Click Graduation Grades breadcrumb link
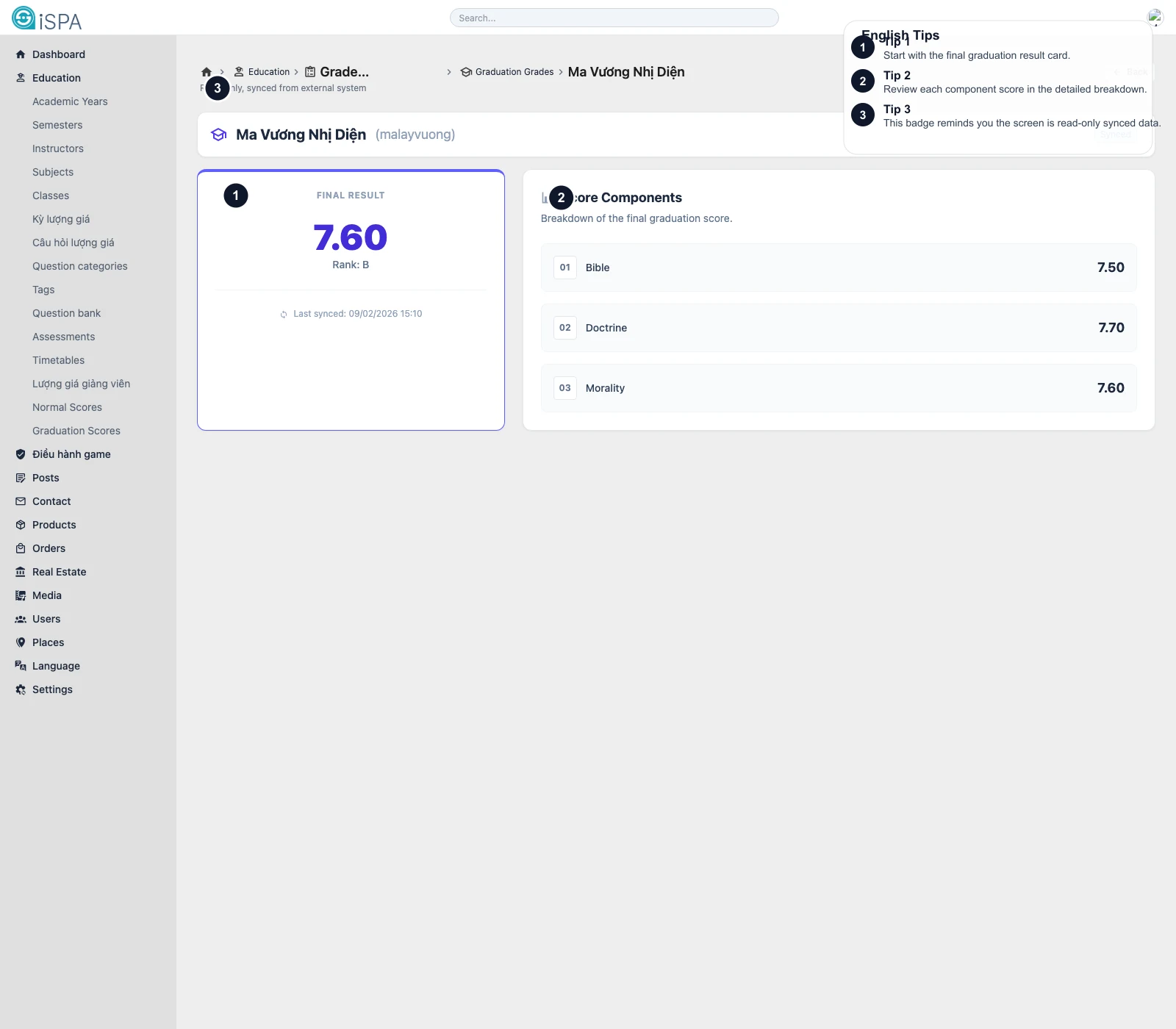The width and height of the screenshot is (1176, 1029). pos(514,72)
